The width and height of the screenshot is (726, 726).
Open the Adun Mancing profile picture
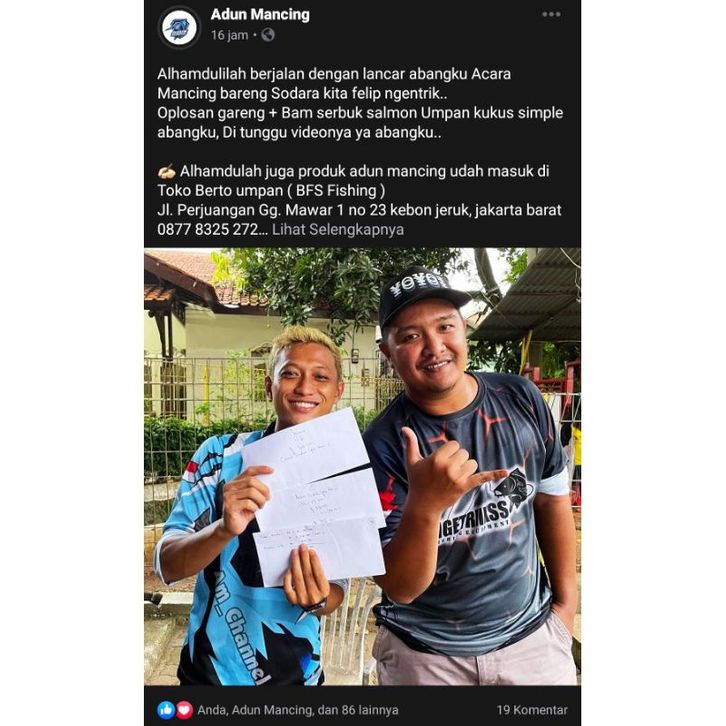coord(179,27)
